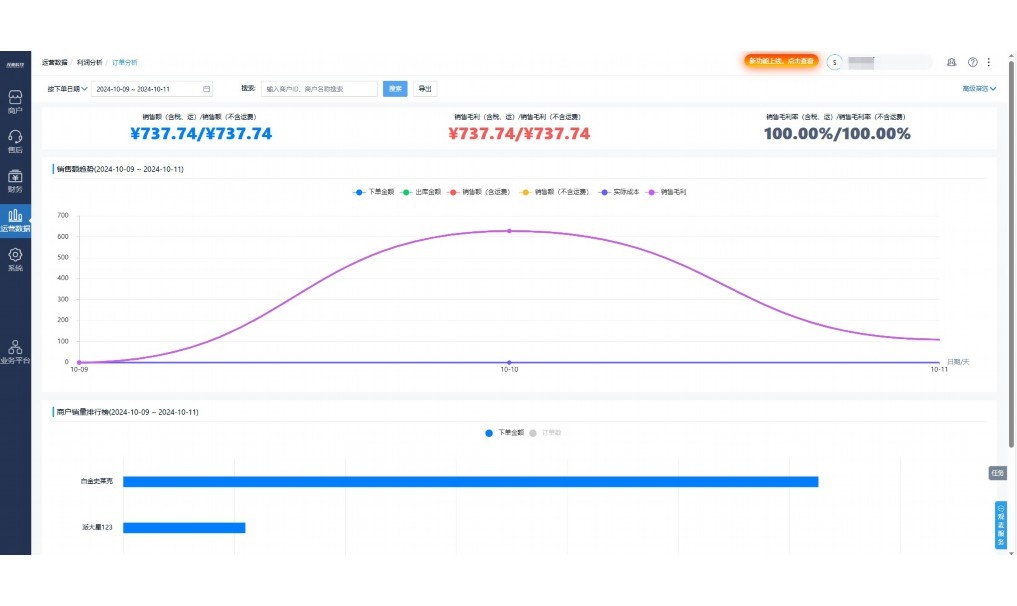Open the 系统 settings gear icon
This screenshot has height=606, width=1017.
click(x=15, y=259)
